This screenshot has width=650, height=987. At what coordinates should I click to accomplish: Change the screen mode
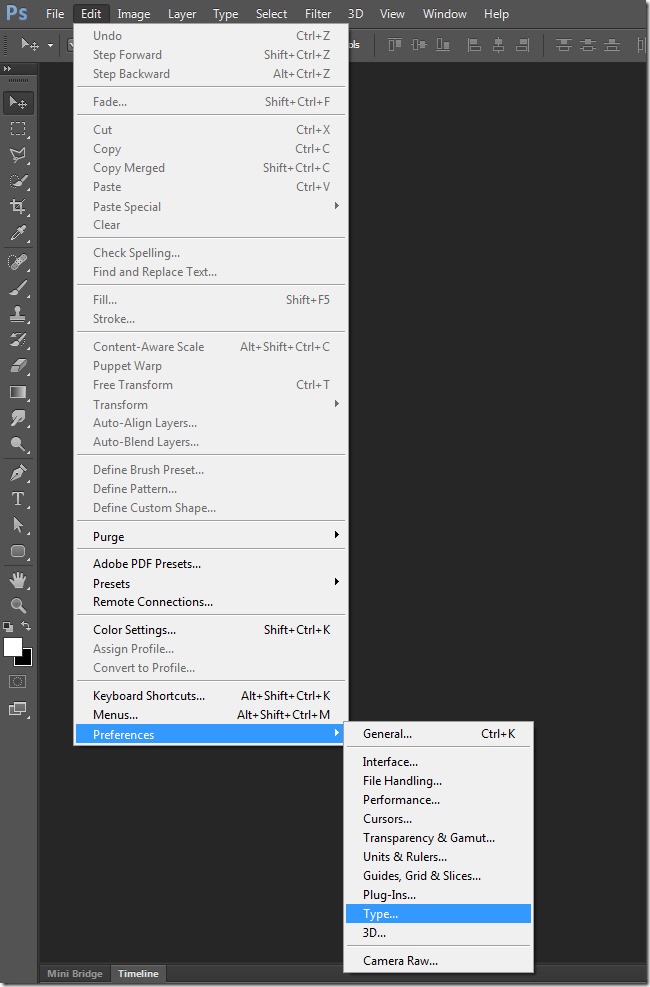pos(18,709)
